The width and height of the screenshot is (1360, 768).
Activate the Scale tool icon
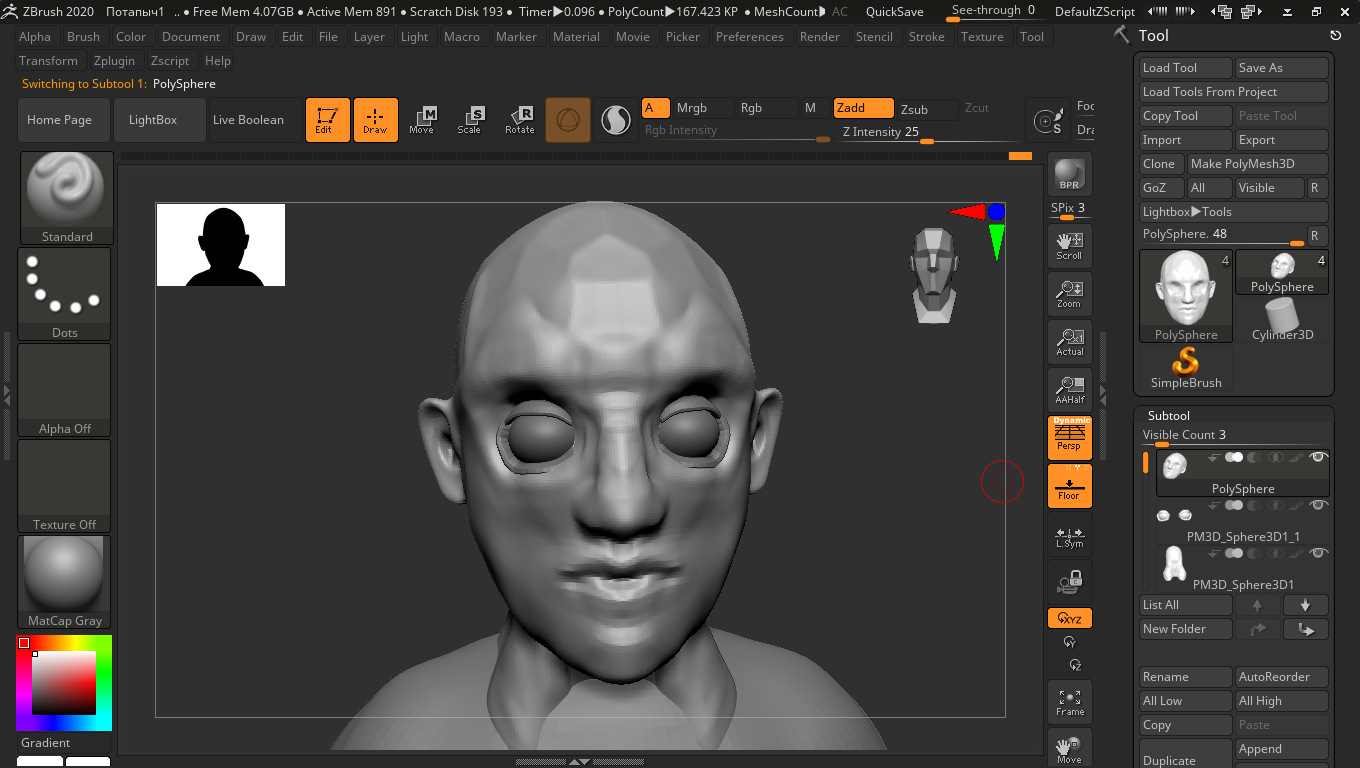point(469,120)
